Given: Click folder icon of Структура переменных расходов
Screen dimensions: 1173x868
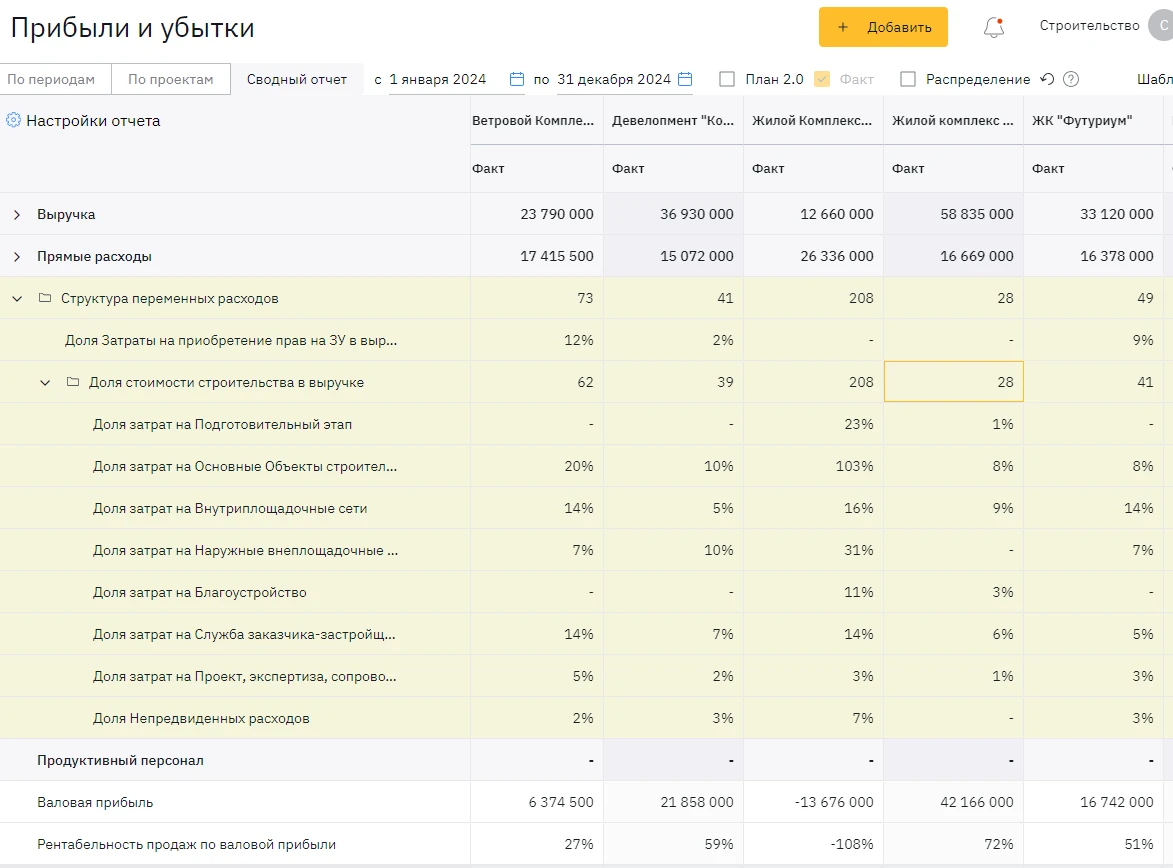Looking at the screenshot, I should [x=45, y=298].
